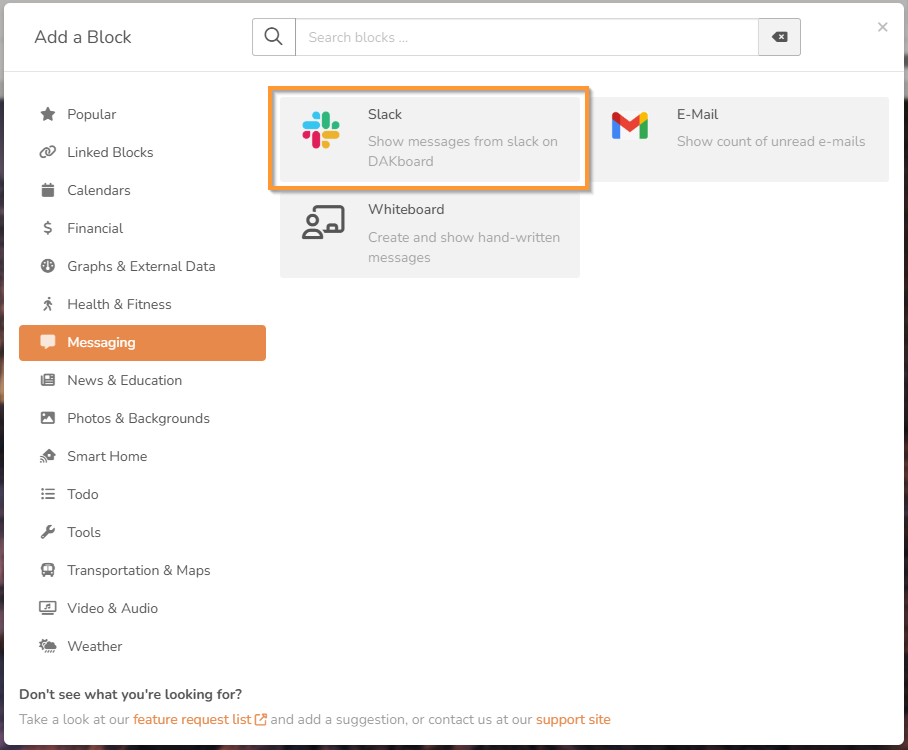Switch to News & Education category
This screenshot has width=908, height=750.
(x=142, y=381)
